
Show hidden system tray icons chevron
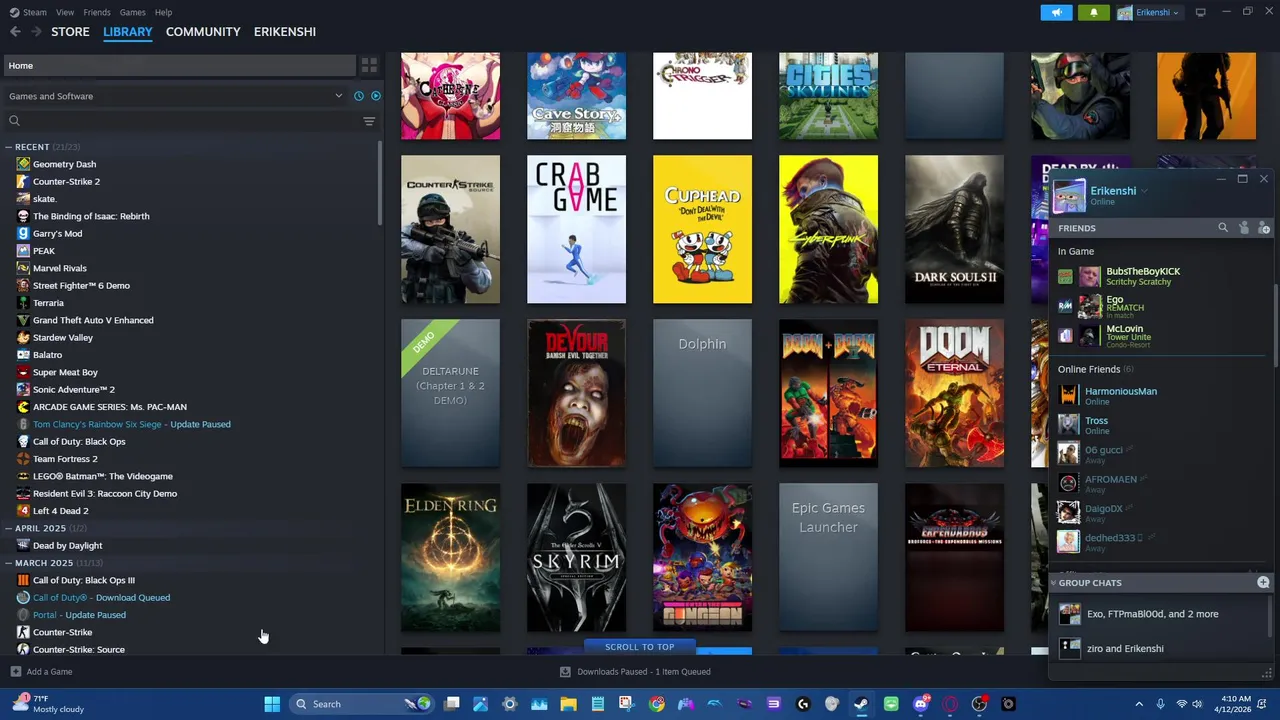(x=1139, y=704)
